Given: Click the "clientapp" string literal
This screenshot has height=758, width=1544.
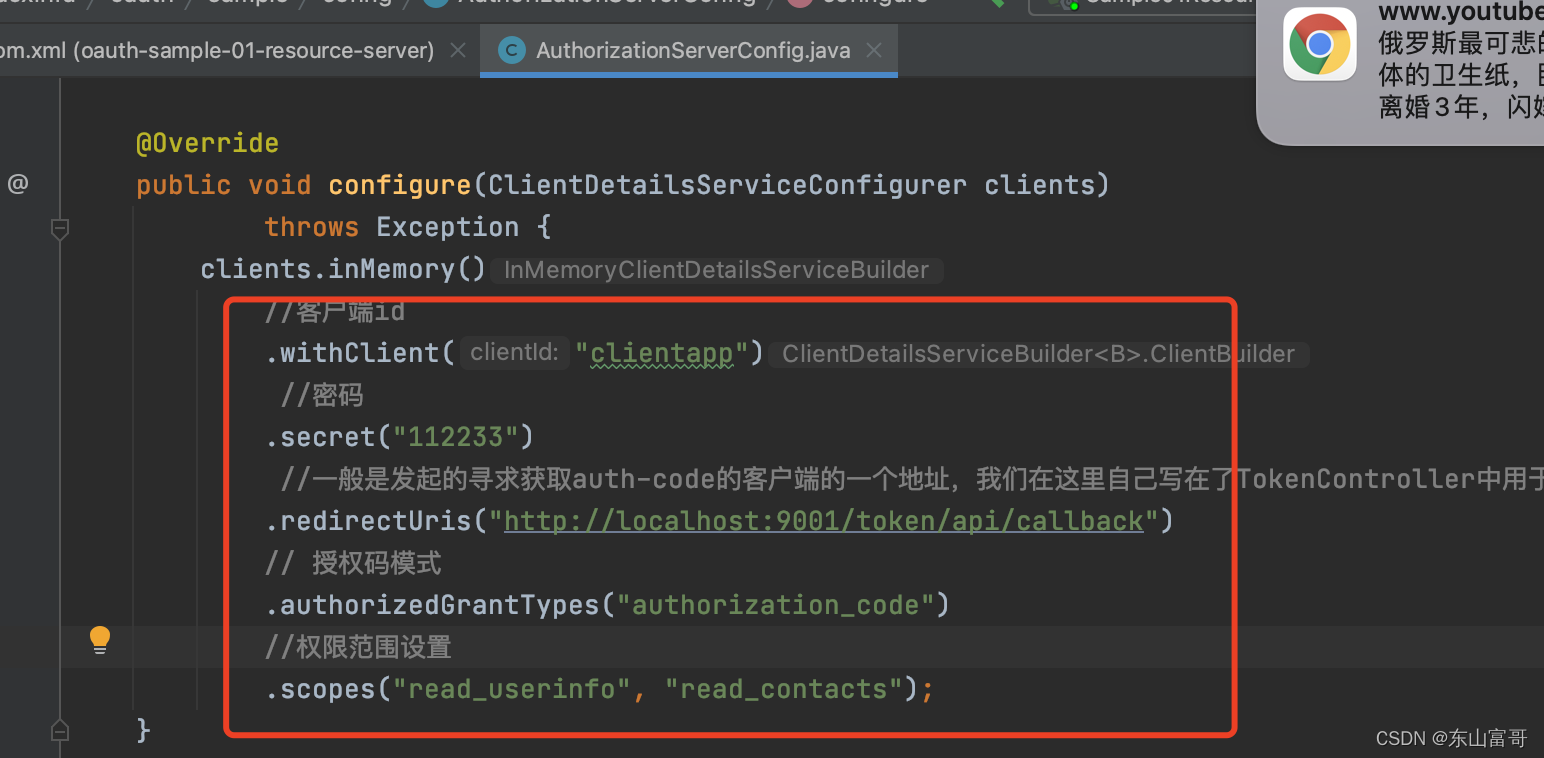Looking at the screenshot, I should point(662,353).
